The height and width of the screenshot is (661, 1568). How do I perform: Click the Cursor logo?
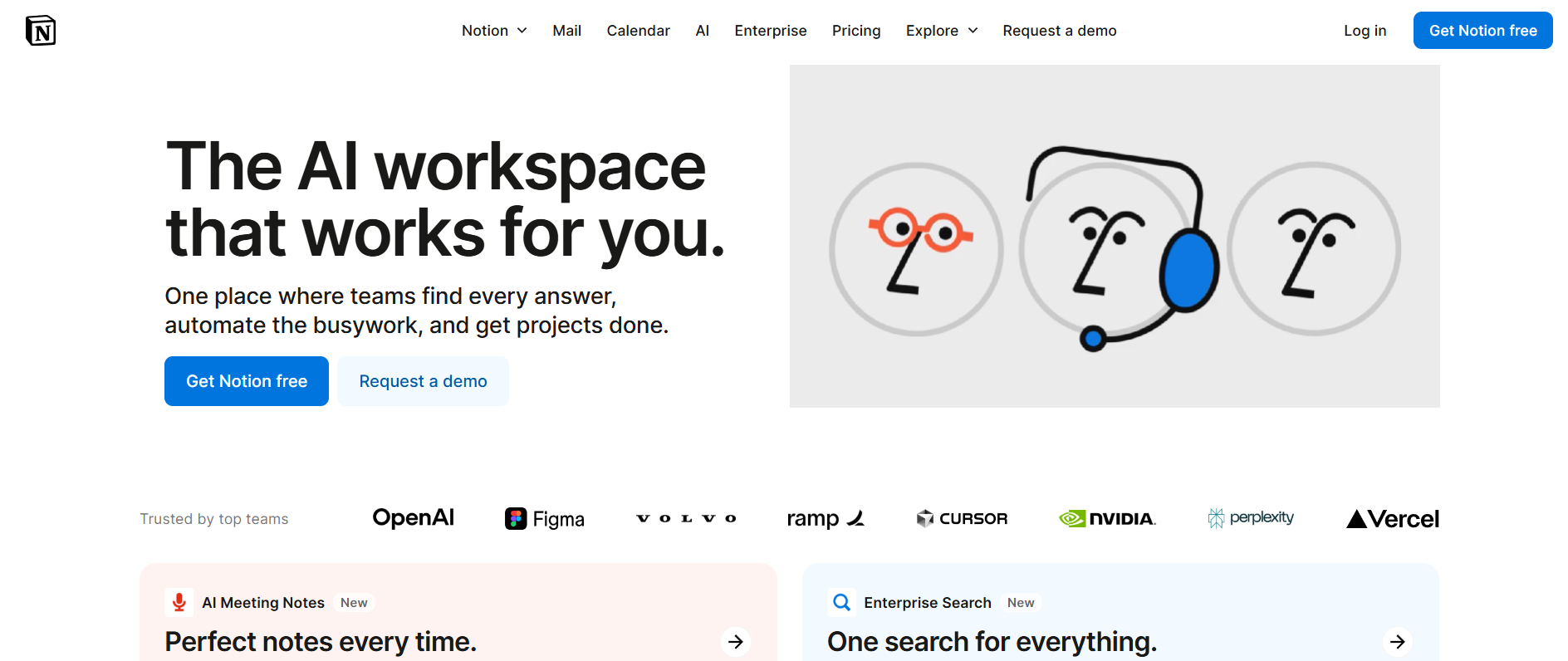coord(962,519)
